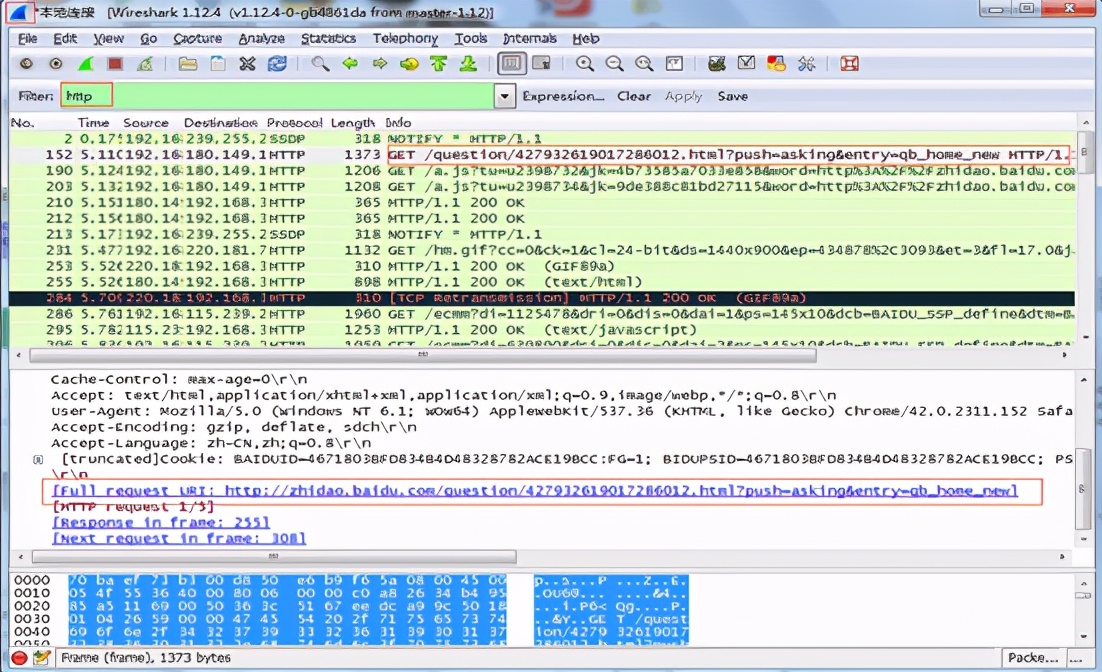Open the Internals menu
1102x672 pixels.
(529, 39)
